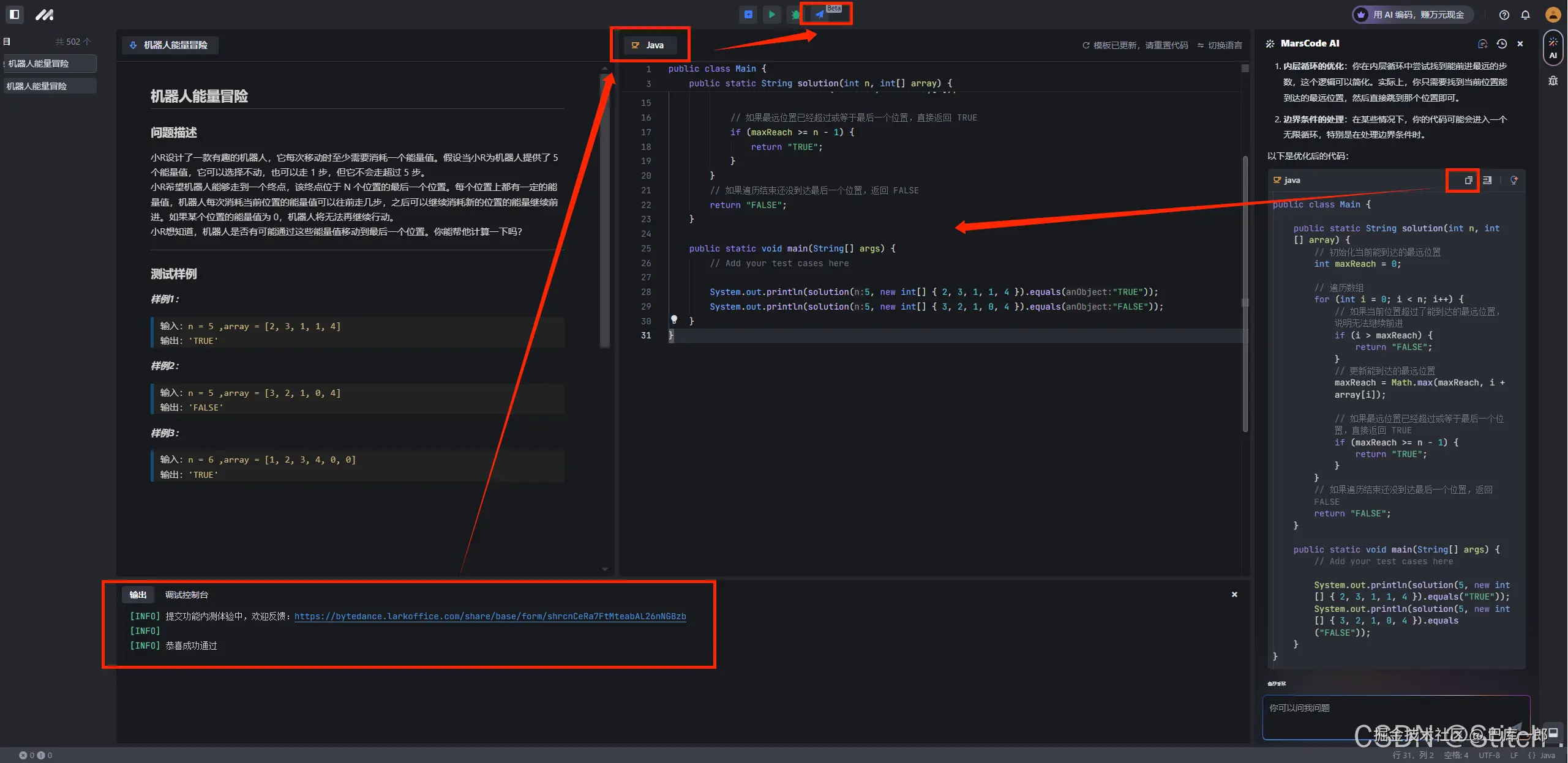Copy the AI-generated java code block
1568x763 pixels.
pos(1468,180)
